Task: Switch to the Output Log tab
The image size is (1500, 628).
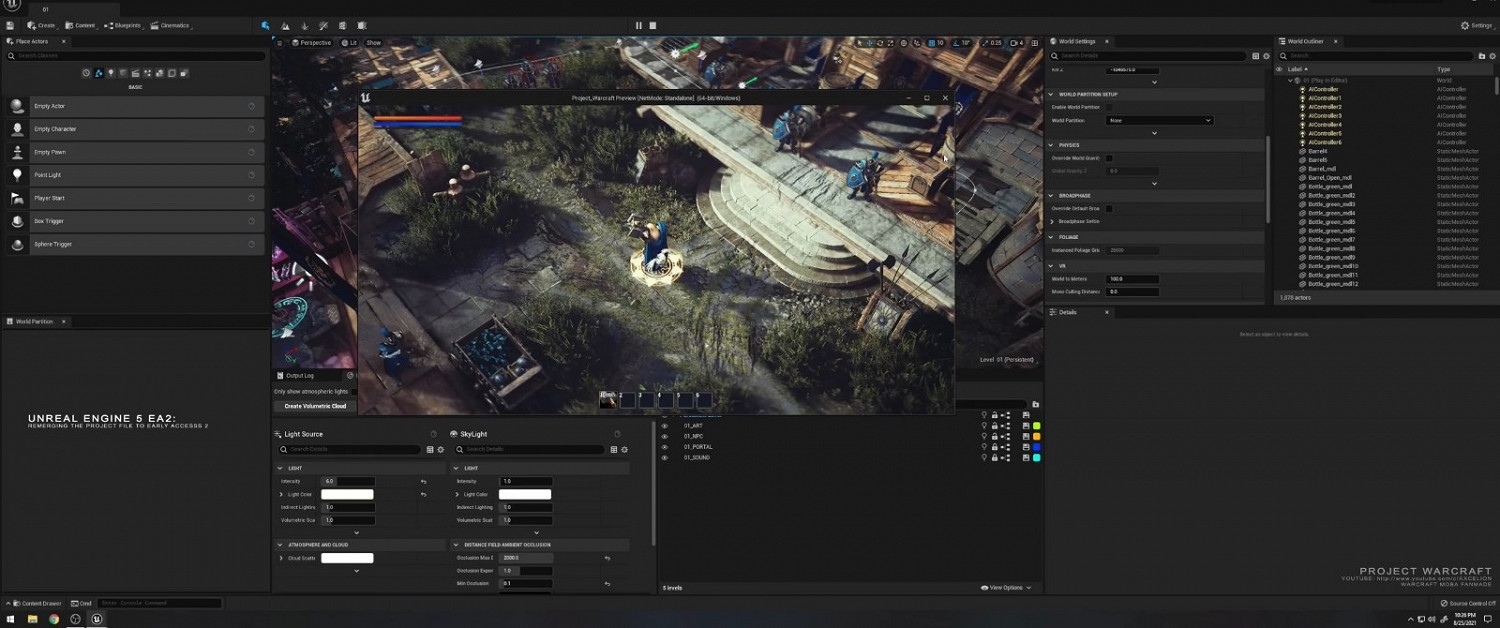Action: click(x=298, y=375)
